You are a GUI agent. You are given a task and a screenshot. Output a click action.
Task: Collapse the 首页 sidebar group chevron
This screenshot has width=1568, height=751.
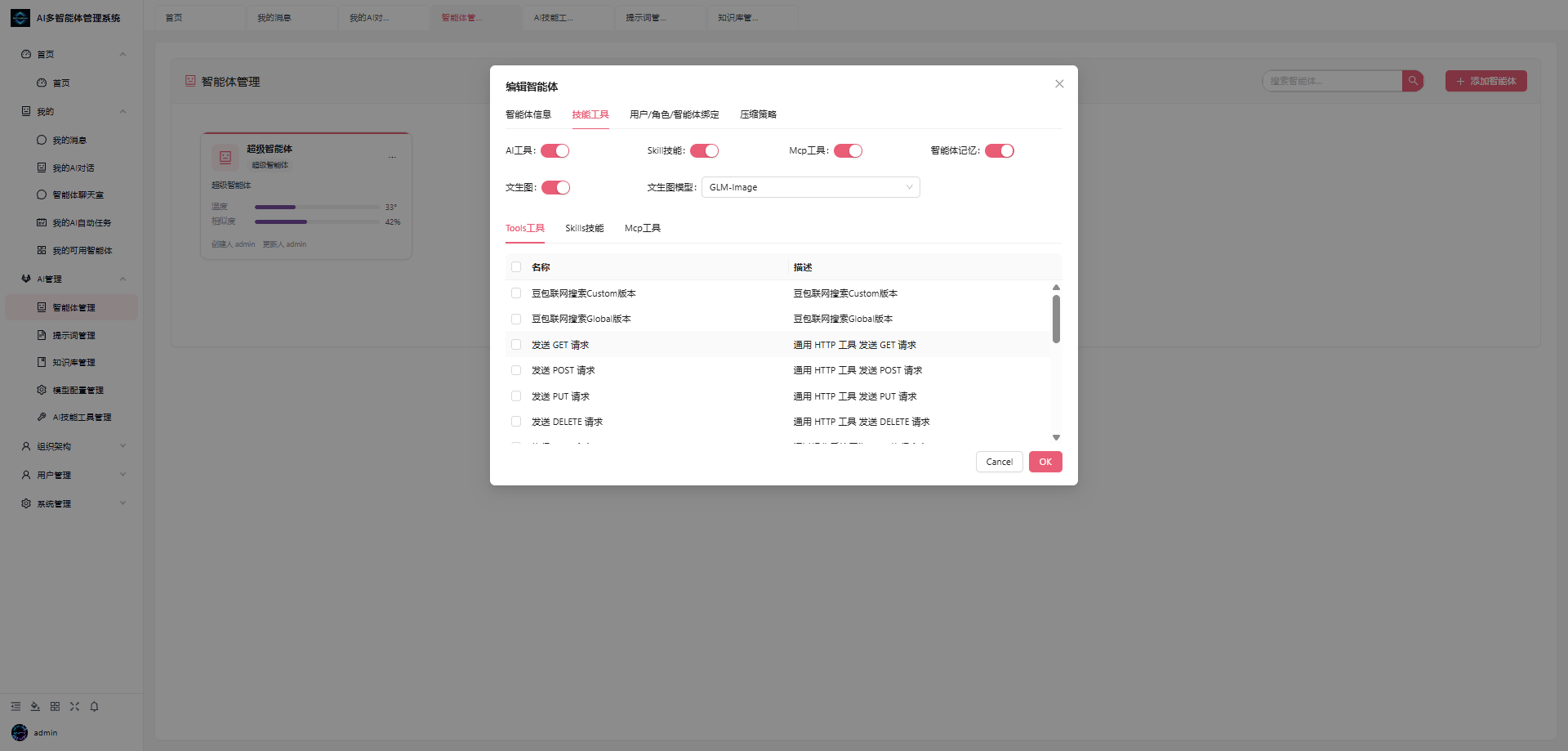click(122, 55)
